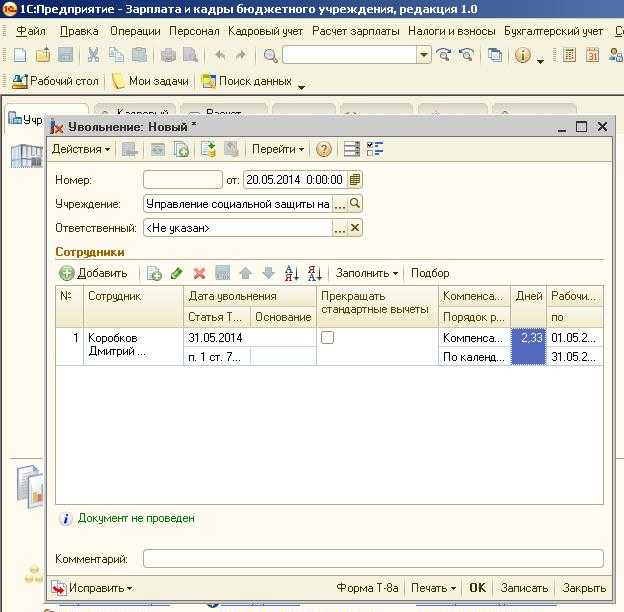624x612 pixels.
Task: Undo arrow in main toolbar
Action: coord(220,55)
